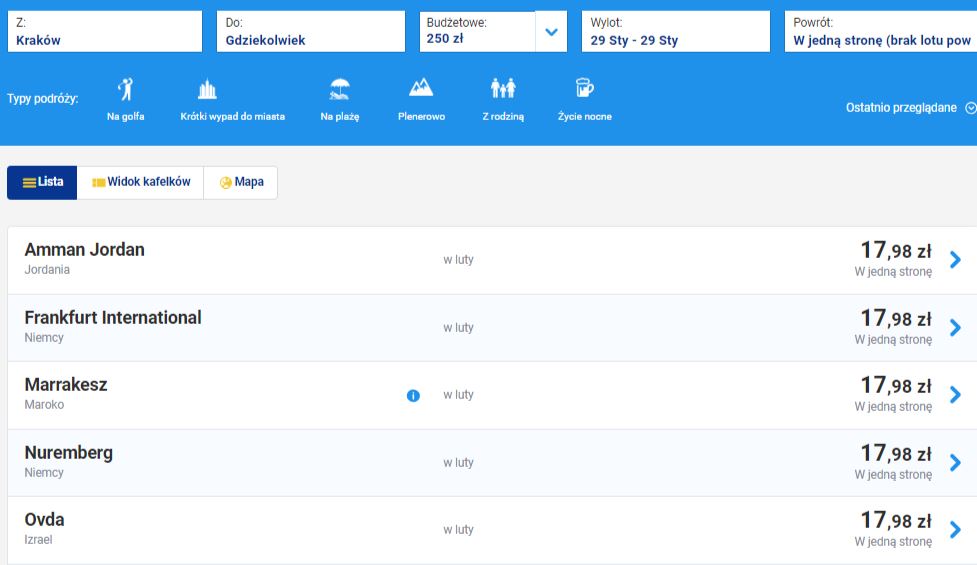Click the 'Izrael' country label
977x565 pixels.
pos(38,540)
